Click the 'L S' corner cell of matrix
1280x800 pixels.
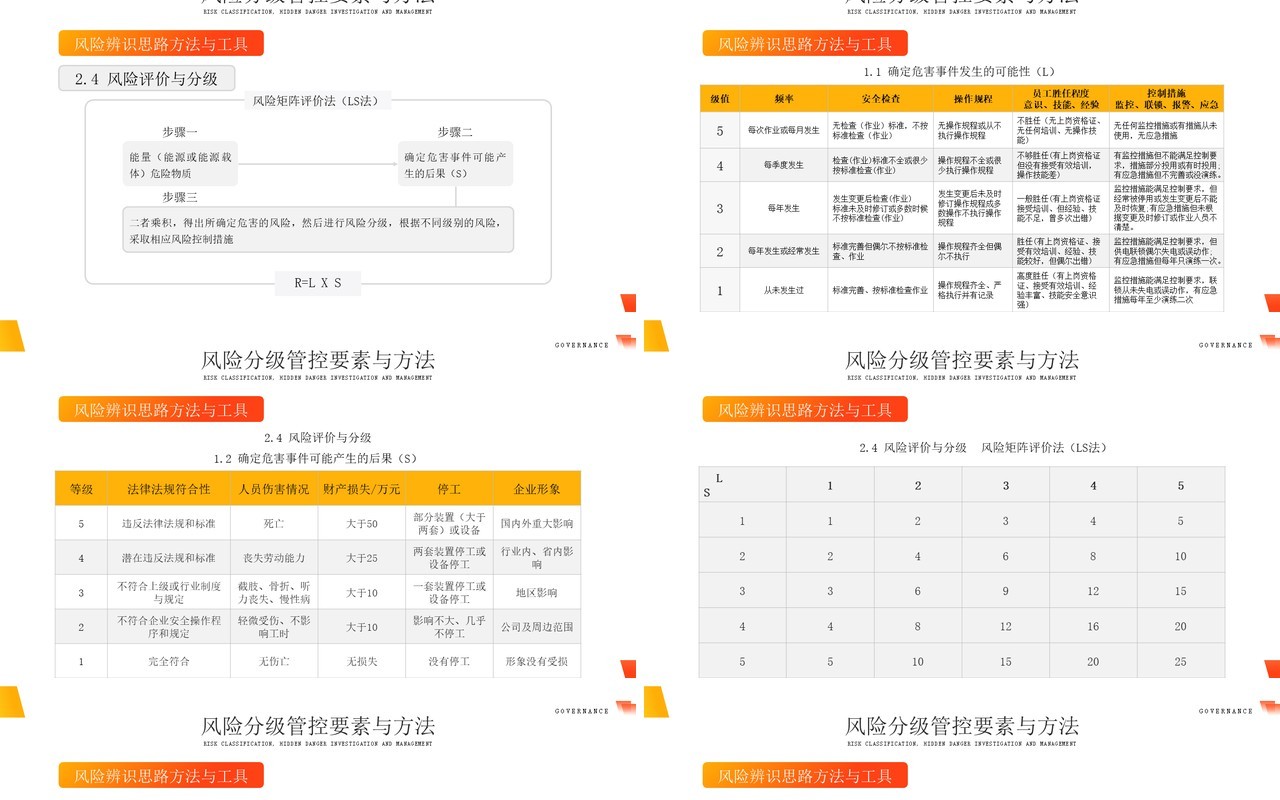[x=743, y=485]
